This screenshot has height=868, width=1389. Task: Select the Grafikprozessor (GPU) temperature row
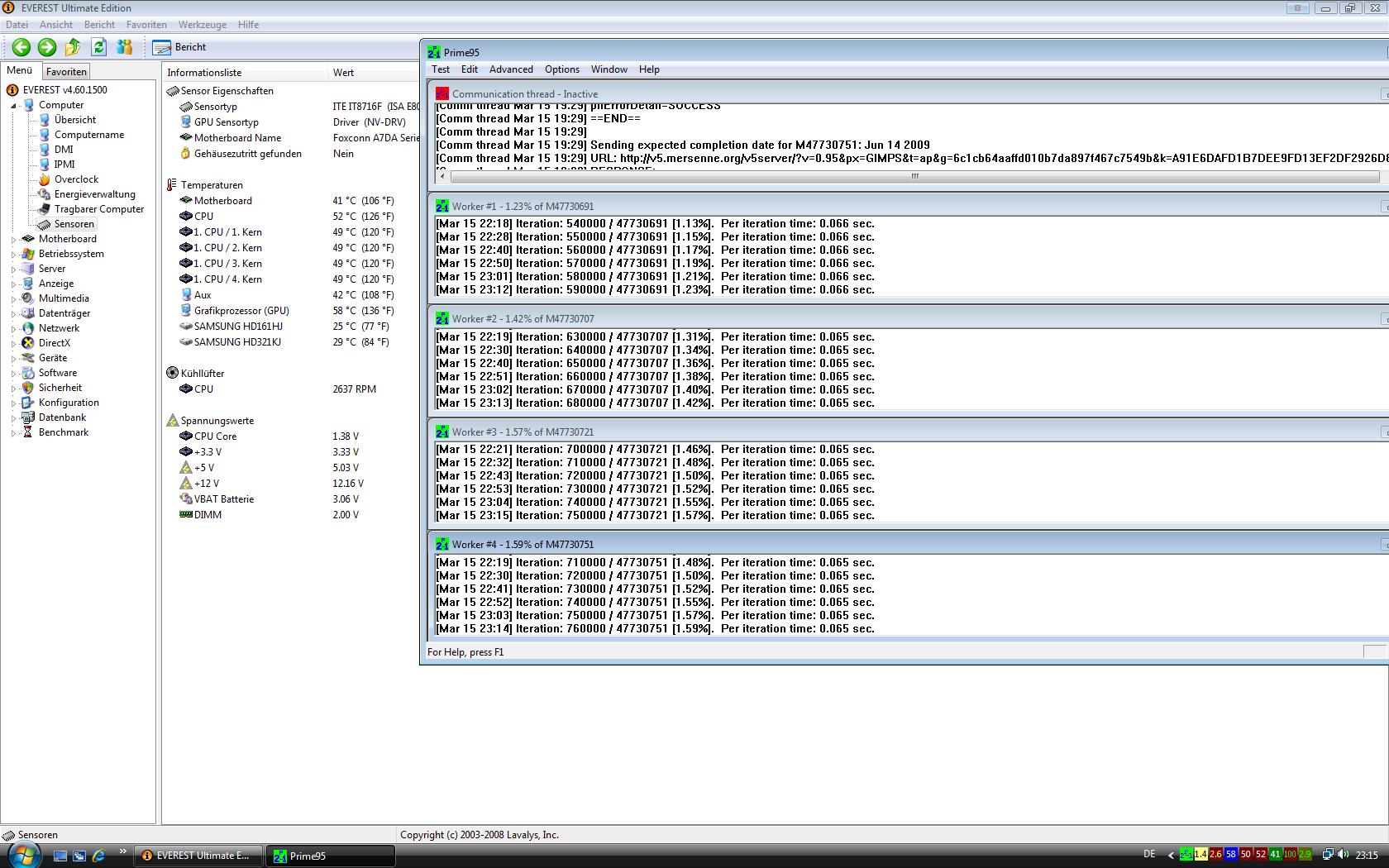(291, 311)
